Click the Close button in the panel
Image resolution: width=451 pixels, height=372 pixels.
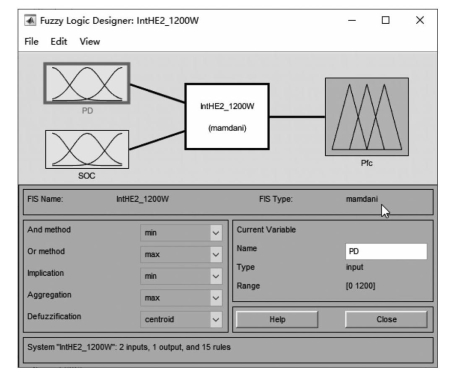click(x=386, y=319)
